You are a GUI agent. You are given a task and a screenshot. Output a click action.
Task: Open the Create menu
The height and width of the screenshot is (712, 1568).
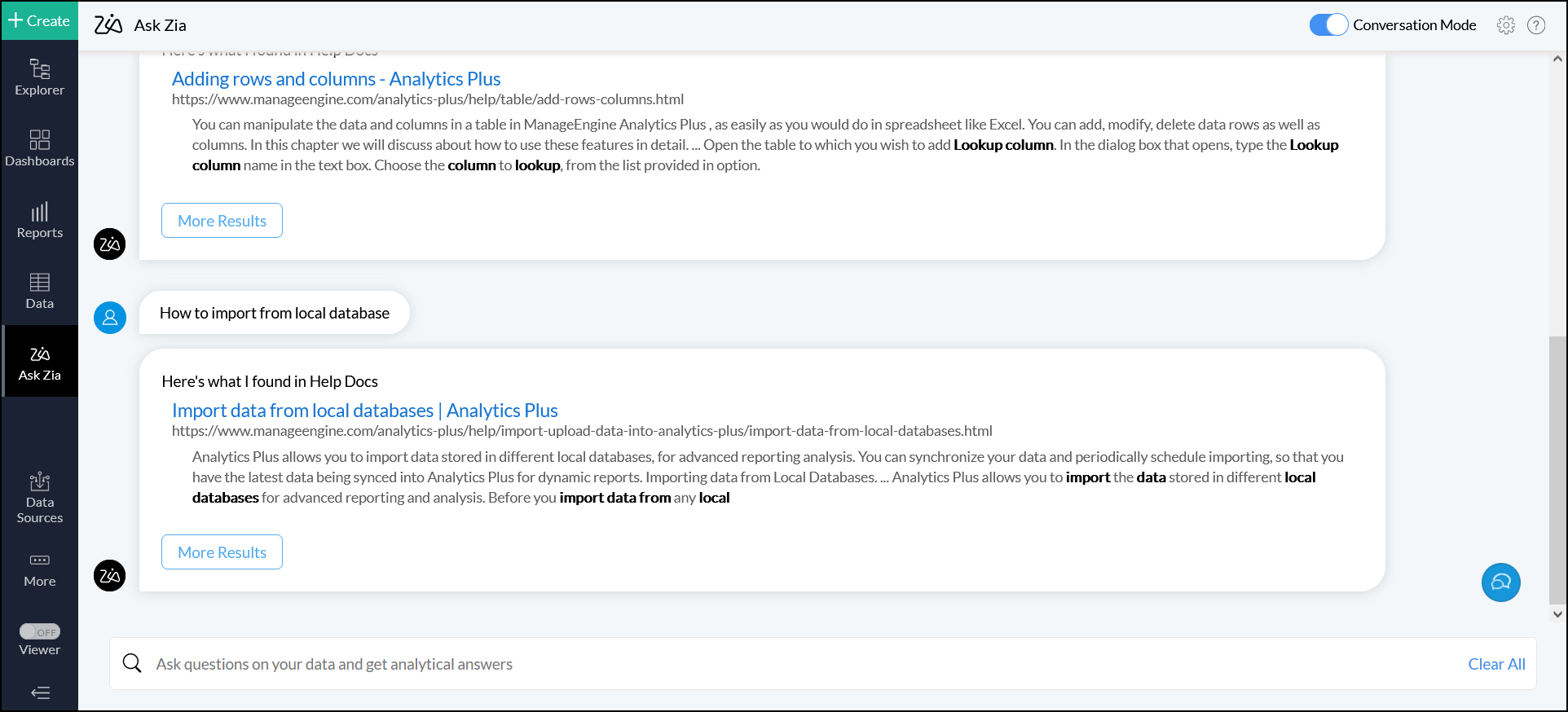tap(39, 20)
